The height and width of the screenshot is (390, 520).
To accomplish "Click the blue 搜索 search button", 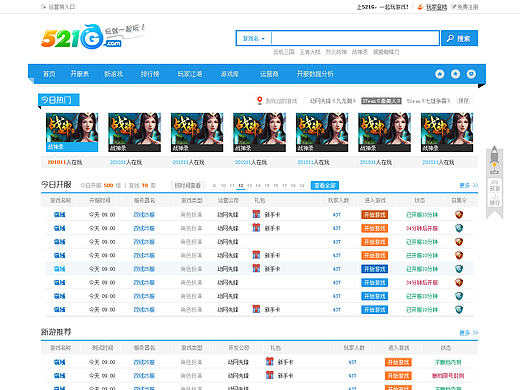I will [x=459, y=38].
